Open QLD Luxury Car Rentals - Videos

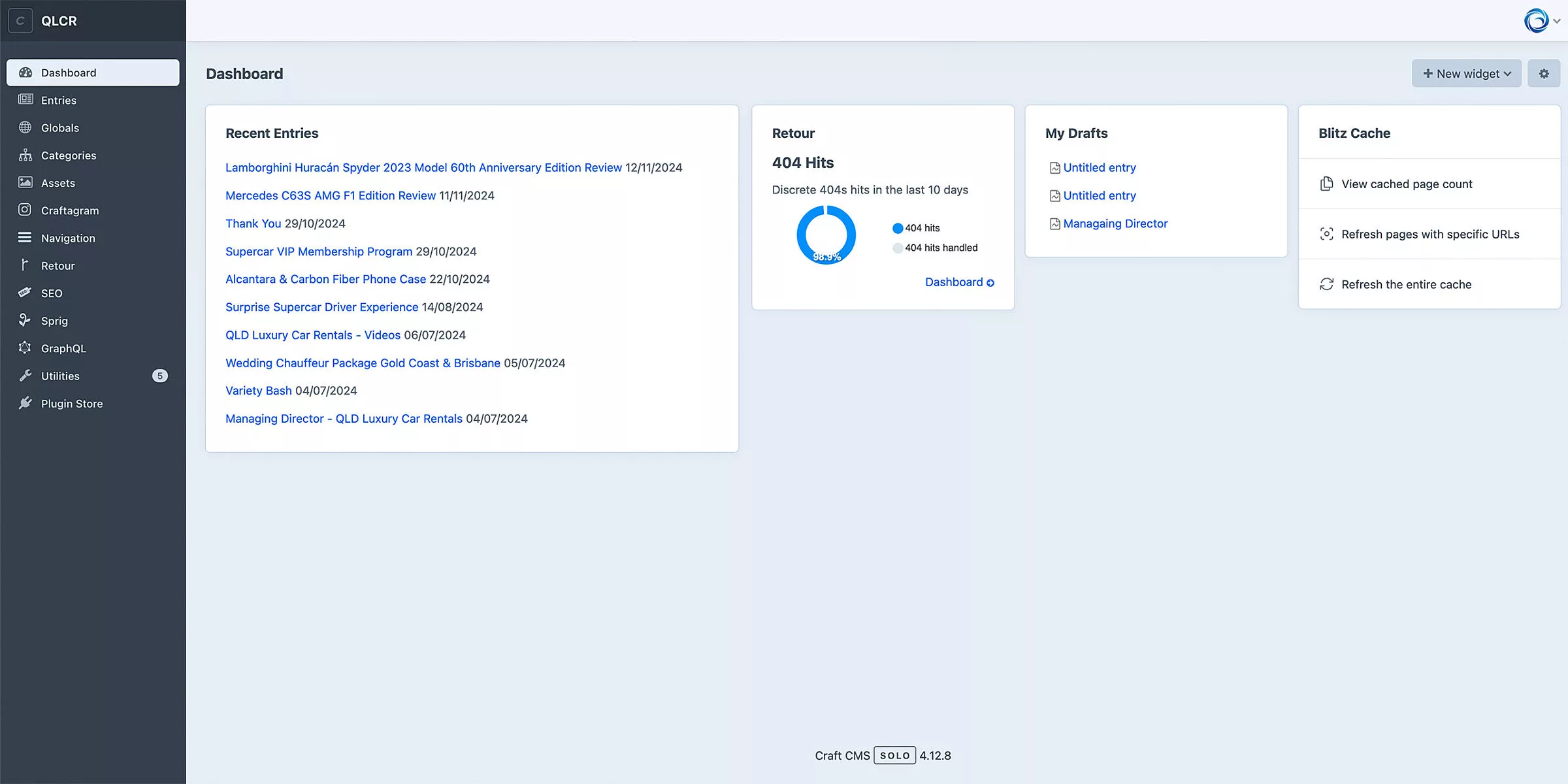(x=313, y=335)
